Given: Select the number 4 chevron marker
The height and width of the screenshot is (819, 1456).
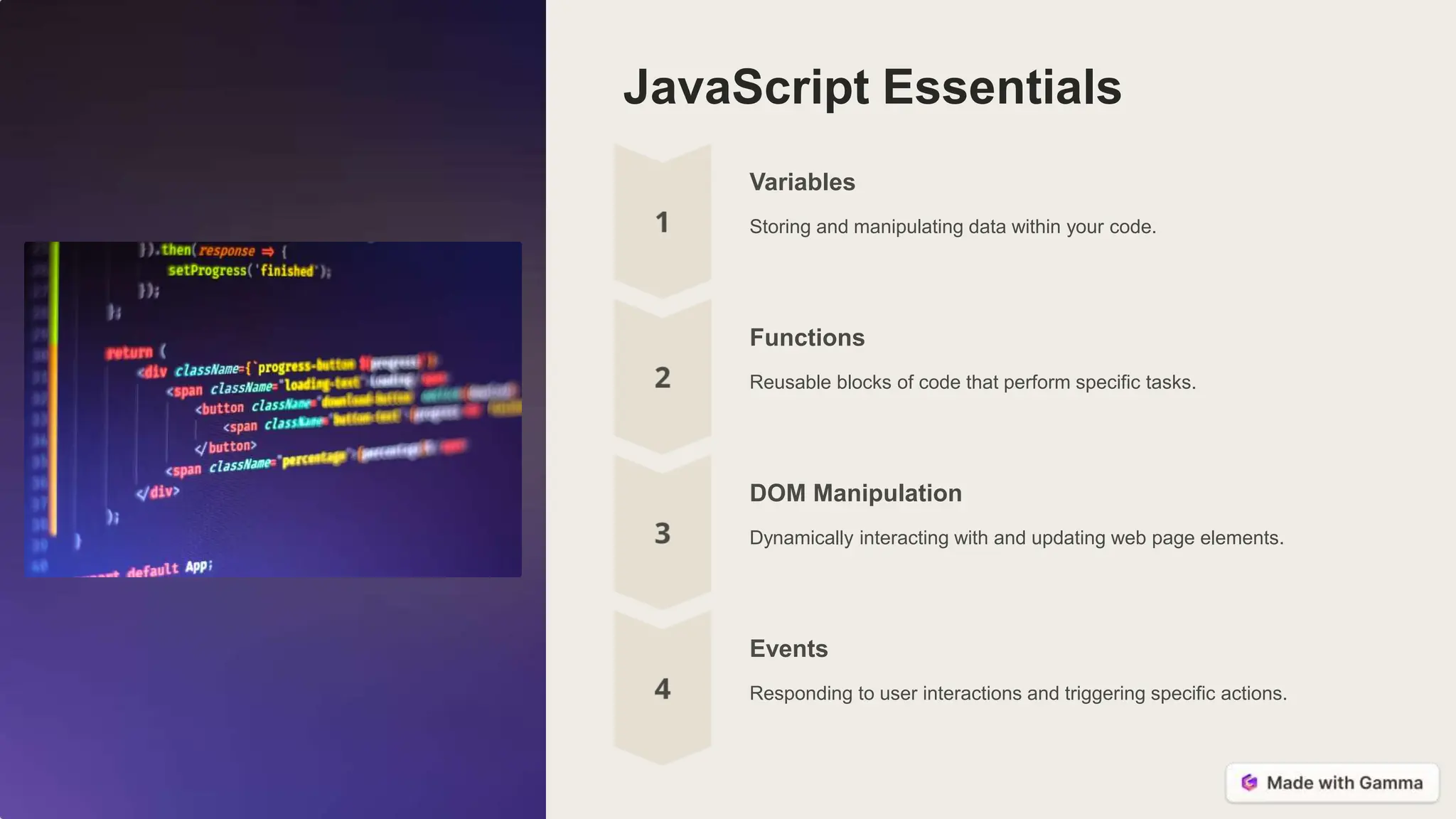Looking at the screenshot, I should [662, 689].
